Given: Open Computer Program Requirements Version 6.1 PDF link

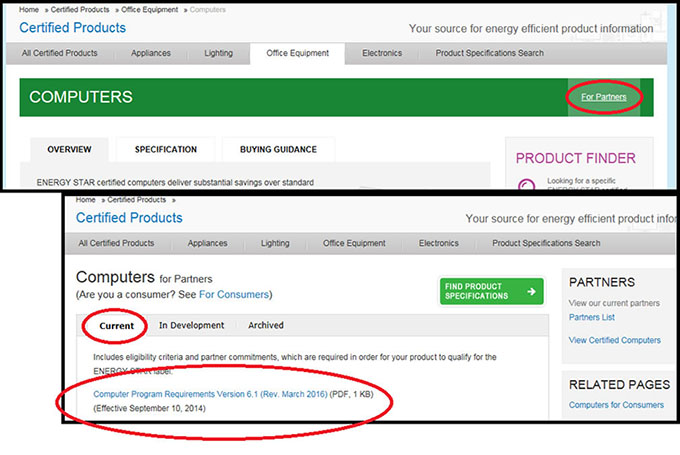Looking at the screenshot, I should coord(210,394).
